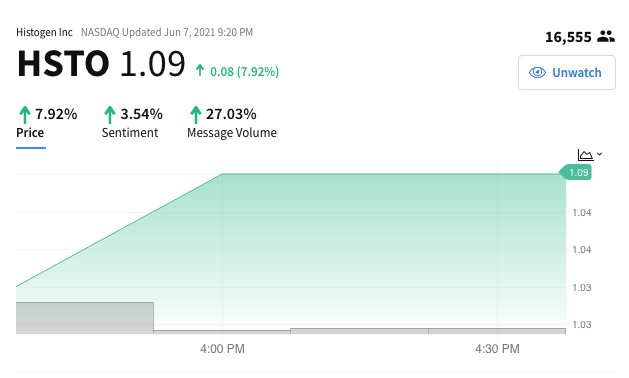The width and height of the screenshot is (629, 378).
Task: Click the watchers people icon
Action: [x=606, y=37]
